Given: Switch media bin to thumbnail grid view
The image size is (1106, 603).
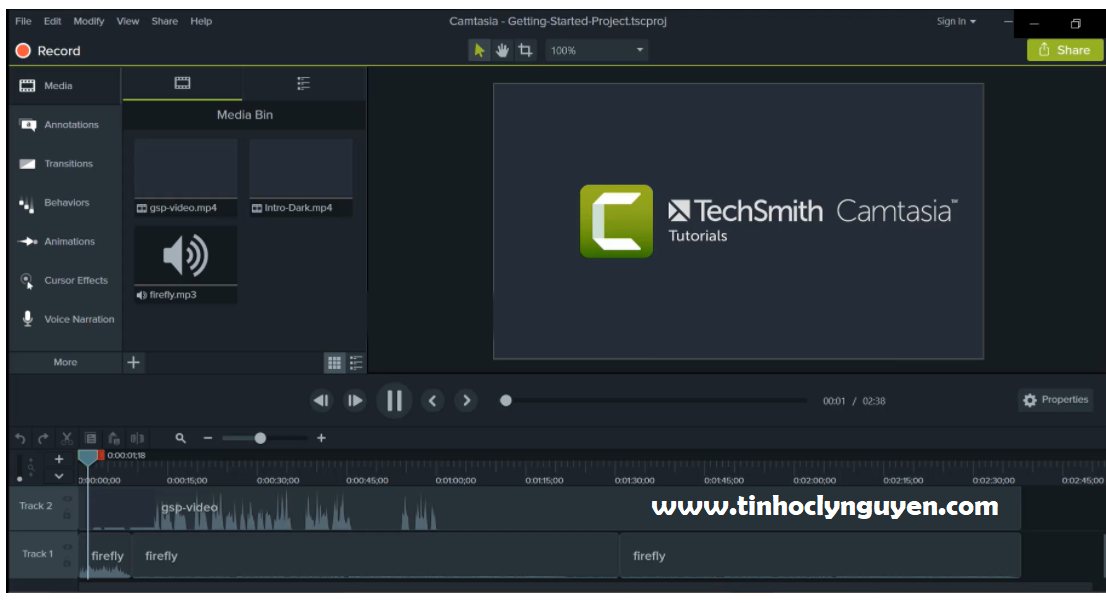Looking at the screenshot, I should [x=334, y=363].
